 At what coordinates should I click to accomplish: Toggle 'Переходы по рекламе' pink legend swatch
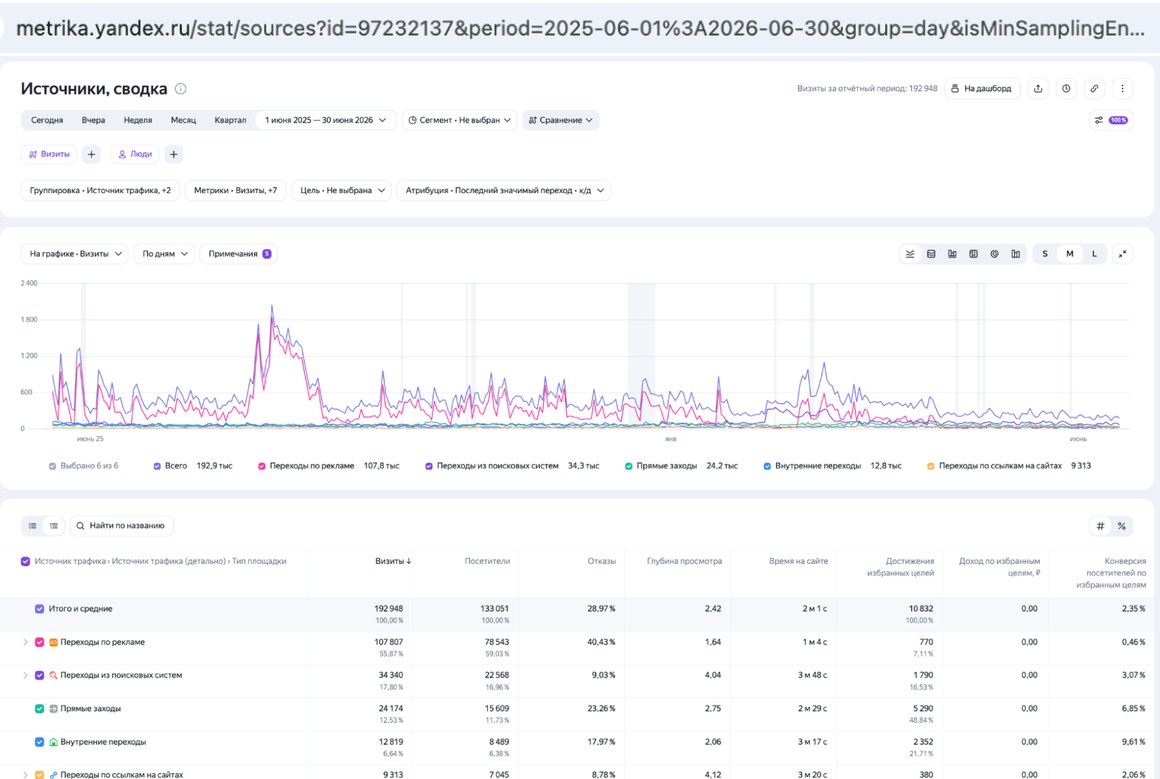tap(262, 466)
